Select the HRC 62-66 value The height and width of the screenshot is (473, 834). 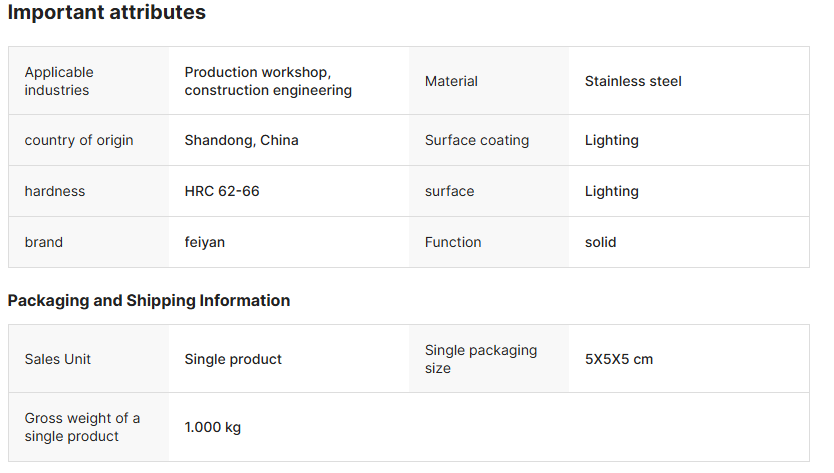pyautogui.click(x=222, y=191)
